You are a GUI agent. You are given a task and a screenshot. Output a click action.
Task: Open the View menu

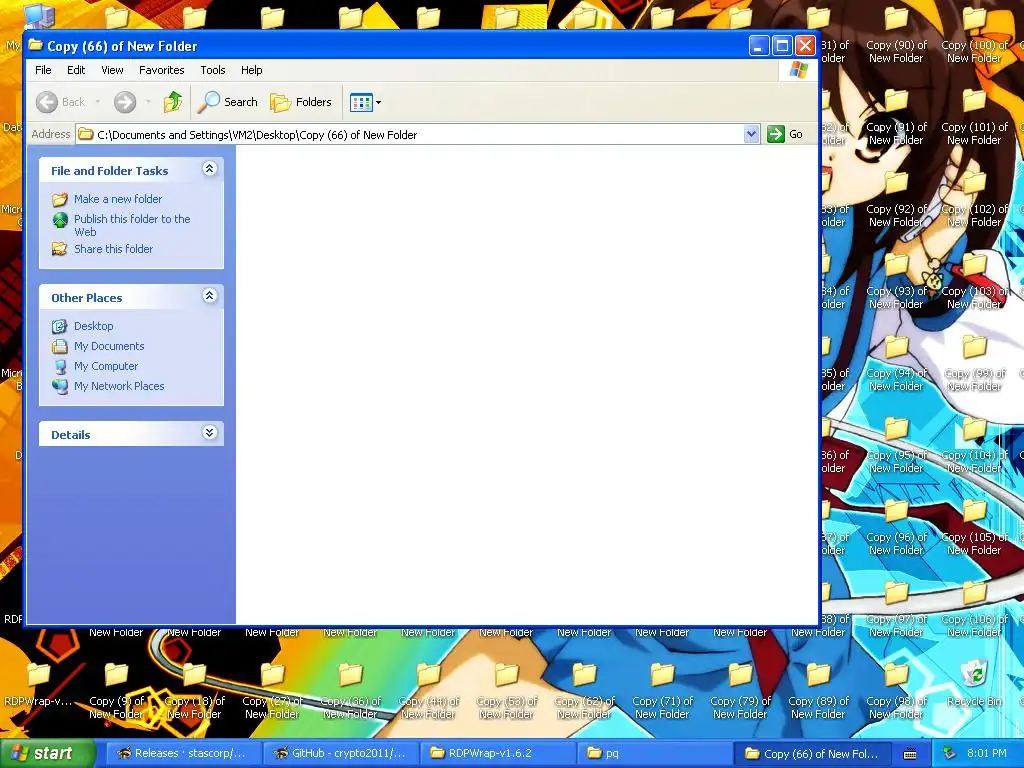112,70
